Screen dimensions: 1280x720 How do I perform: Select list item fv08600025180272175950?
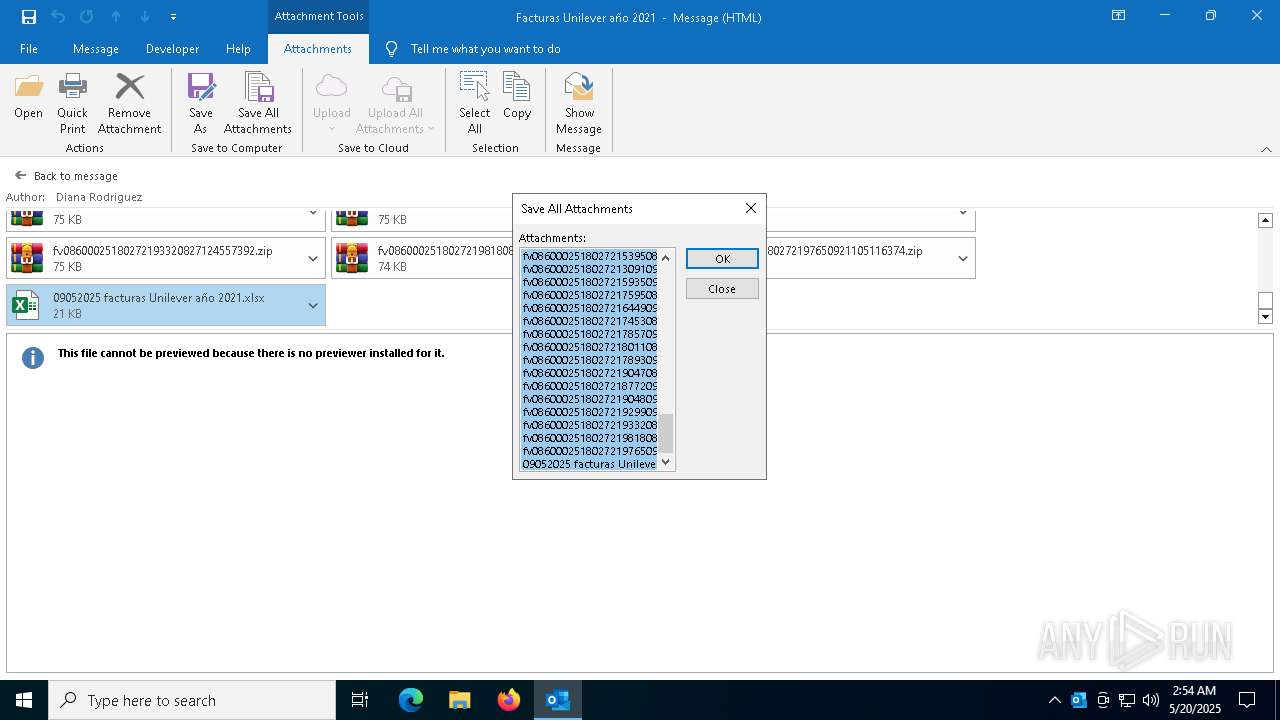(x=590, y=295)
